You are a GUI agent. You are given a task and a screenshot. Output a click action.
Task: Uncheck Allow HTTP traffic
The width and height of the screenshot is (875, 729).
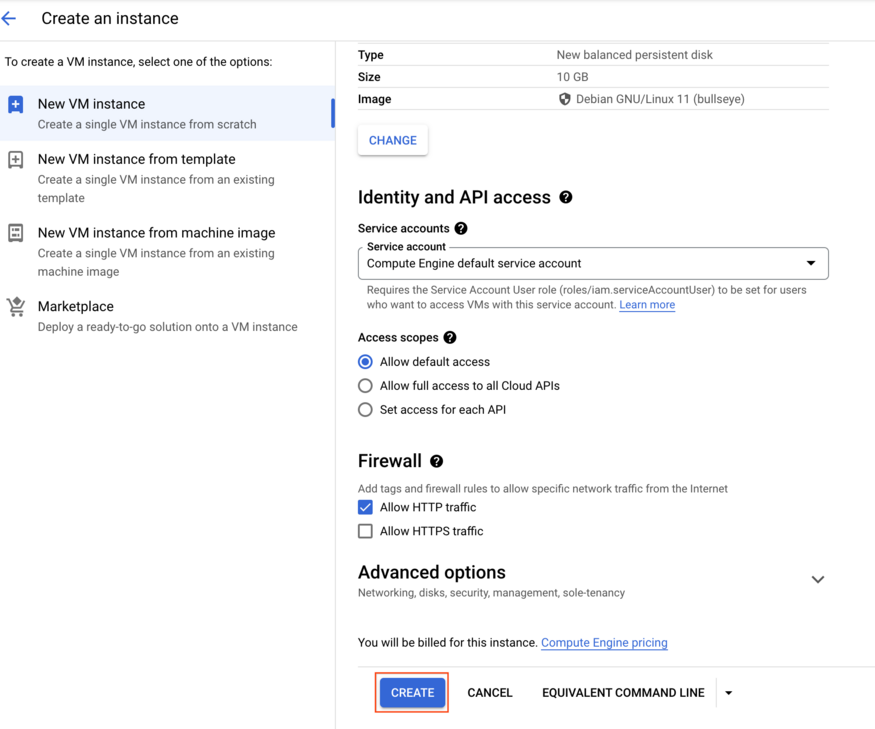point(365,507)
